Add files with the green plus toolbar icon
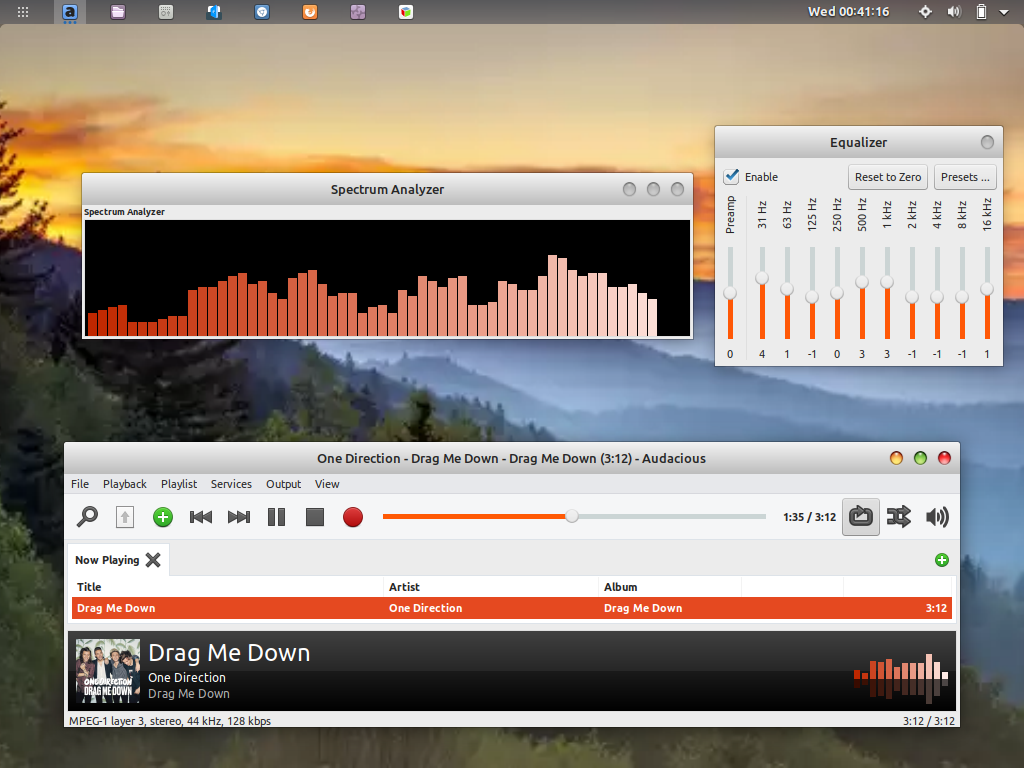 coord(163,517)
